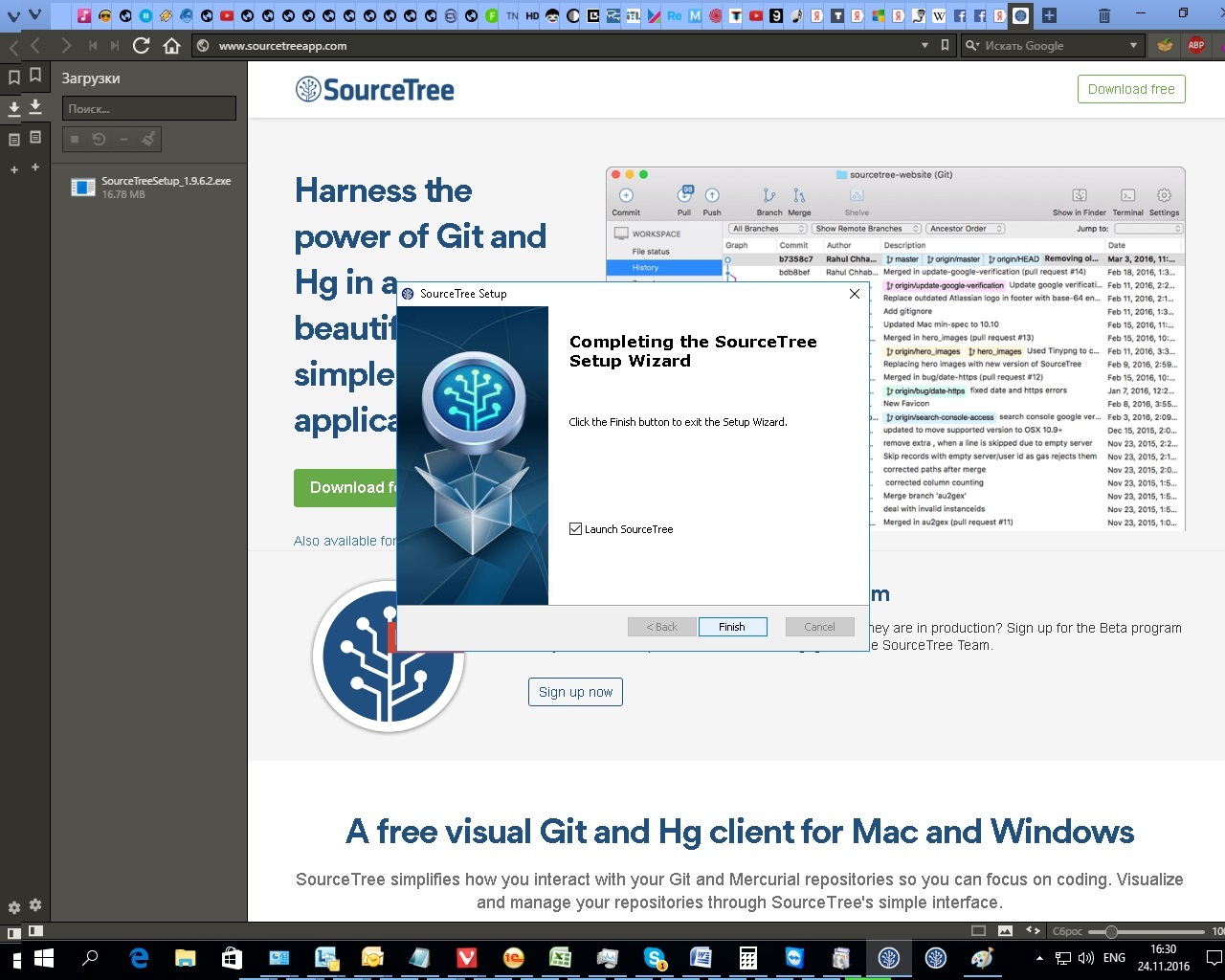Open the Jump to dropdown in website screenshot

pos(1148,229)
